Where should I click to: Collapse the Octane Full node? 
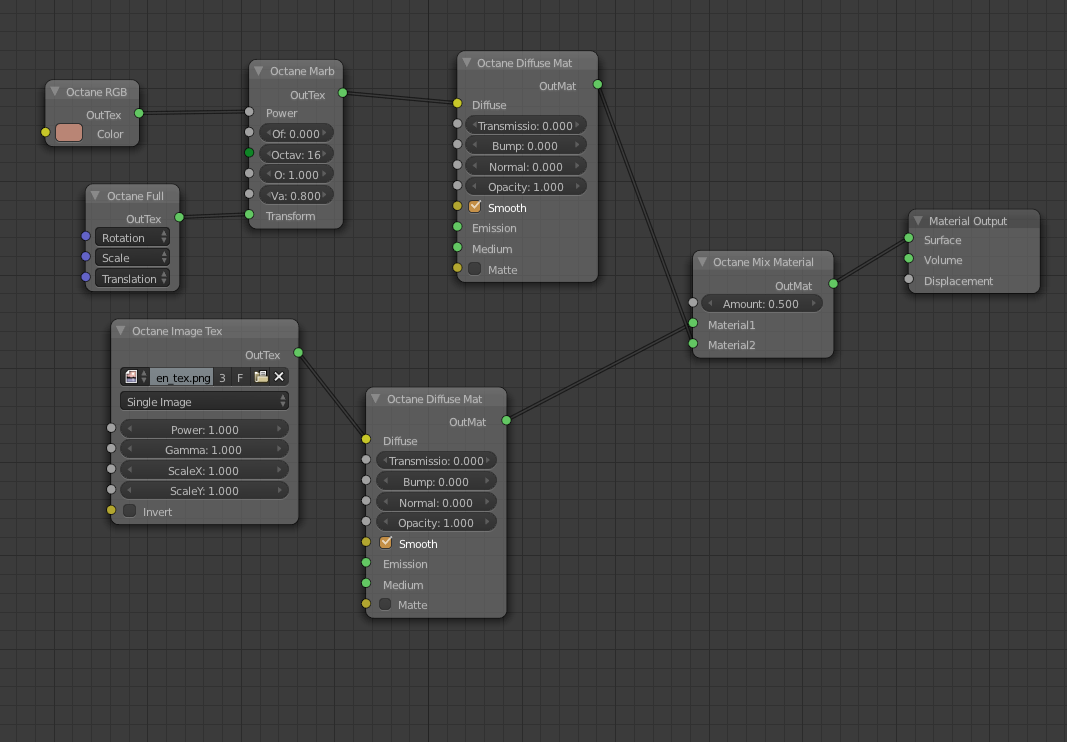pos(95,195)
